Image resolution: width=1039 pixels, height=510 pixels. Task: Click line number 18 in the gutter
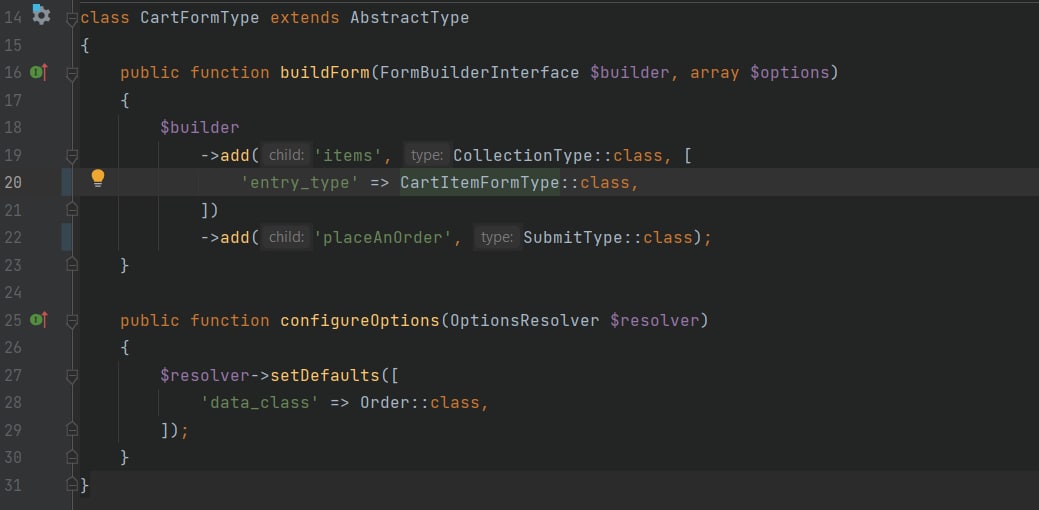tap(13, 127)
